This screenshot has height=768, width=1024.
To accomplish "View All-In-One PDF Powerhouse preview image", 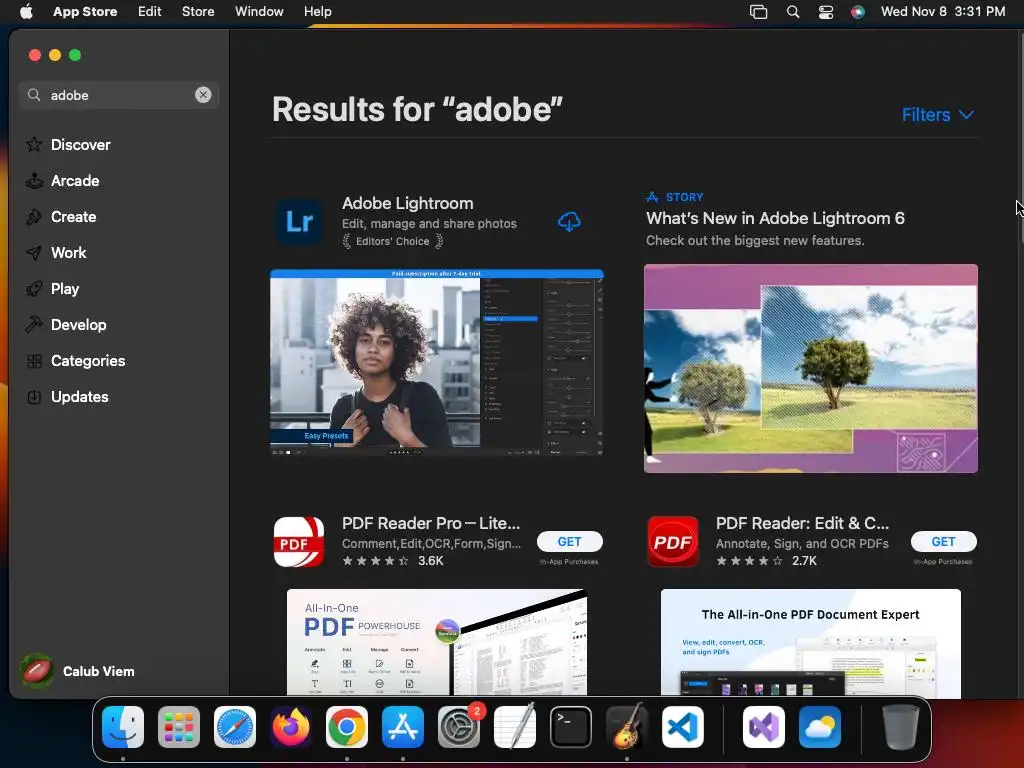I will [436, 642].
